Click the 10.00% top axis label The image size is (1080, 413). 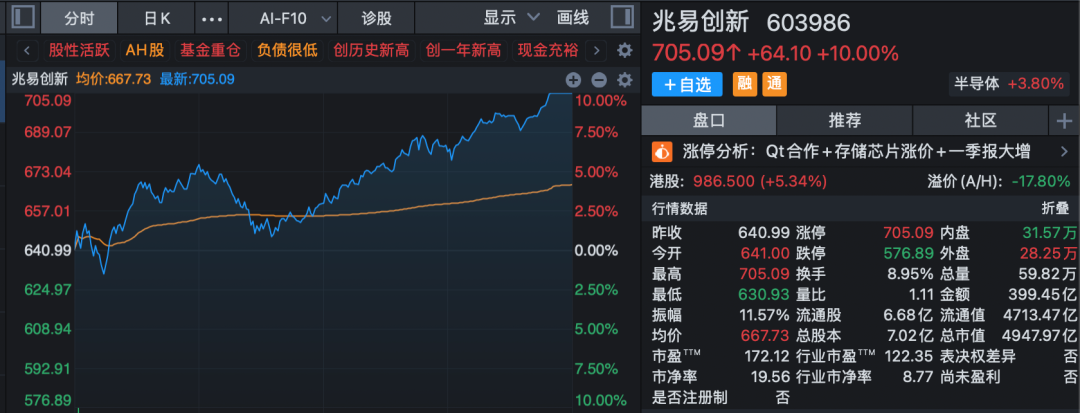click(x=603, y=100)
